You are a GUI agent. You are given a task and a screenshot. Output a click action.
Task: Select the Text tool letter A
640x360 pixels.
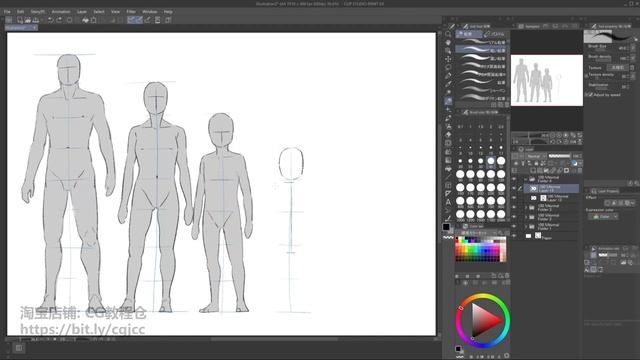tap(448, 202)
